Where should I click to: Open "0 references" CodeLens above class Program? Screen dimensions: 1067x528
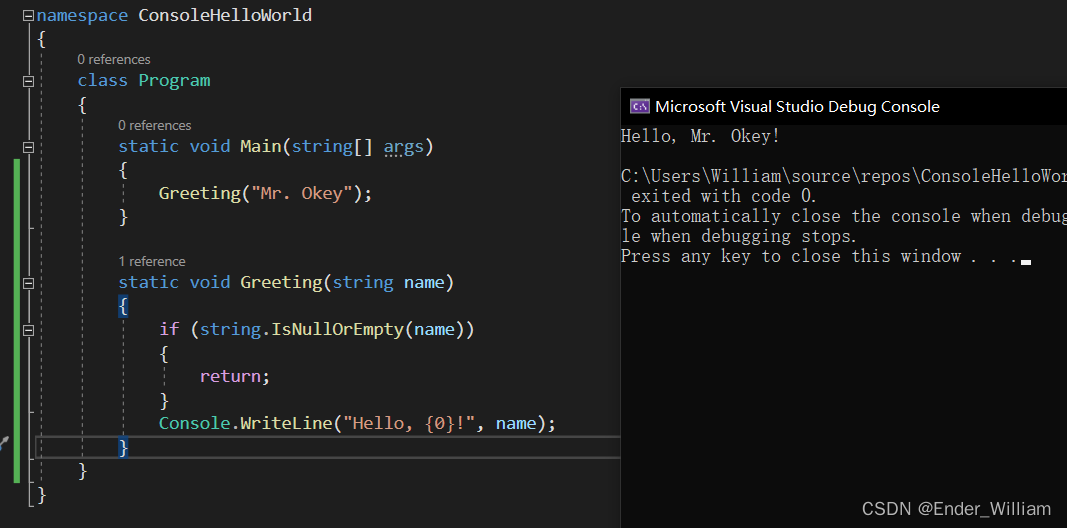(114, 59)
